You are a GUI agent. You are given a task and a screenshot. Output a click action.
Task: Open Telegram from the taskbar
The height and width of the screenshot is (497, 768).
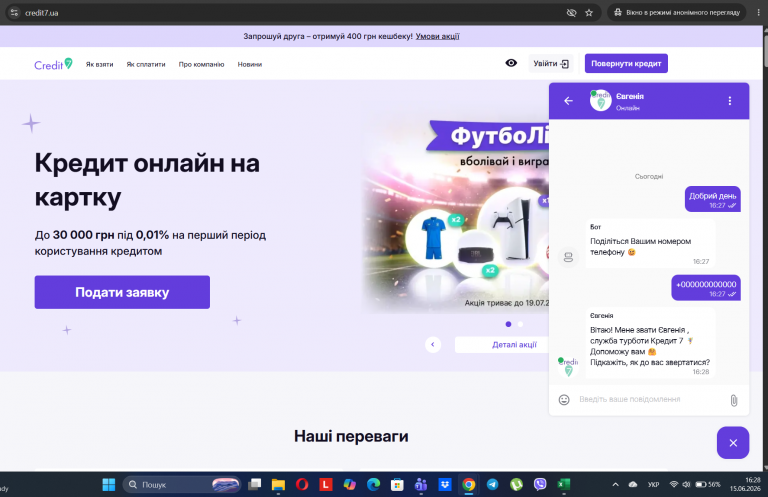tap(493, 485)
